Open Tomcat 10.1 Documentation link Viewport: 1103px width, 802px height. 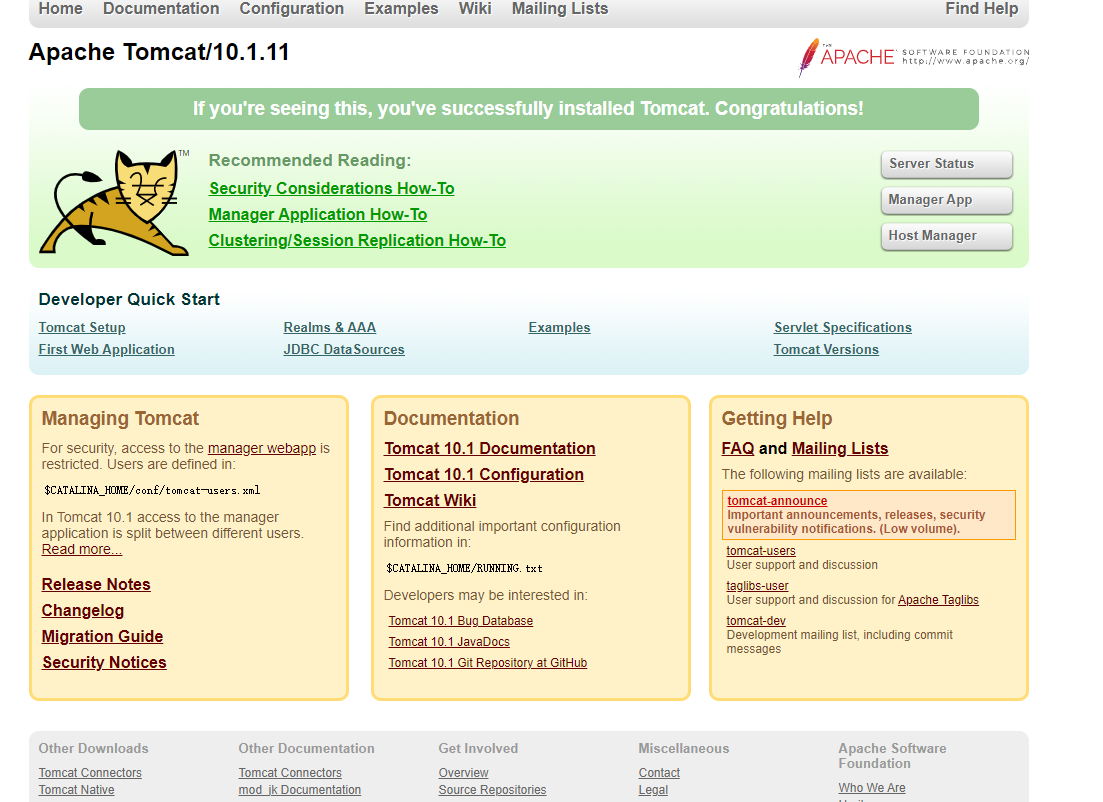point(490,449)
